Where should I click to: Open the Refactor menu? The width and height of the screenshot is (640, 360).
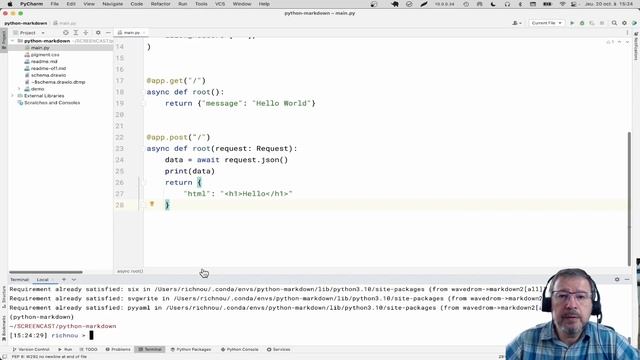click(160, 4)
